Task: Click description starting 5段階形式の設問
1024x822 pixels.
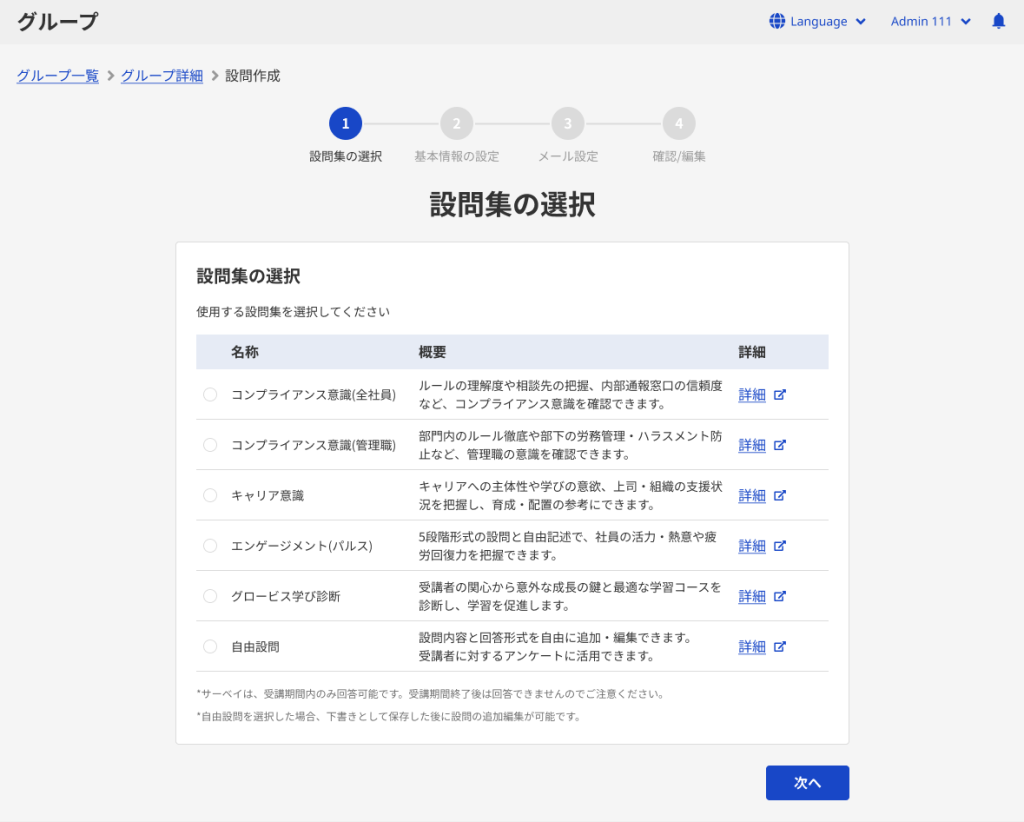Action: click(x=568, y=546)
